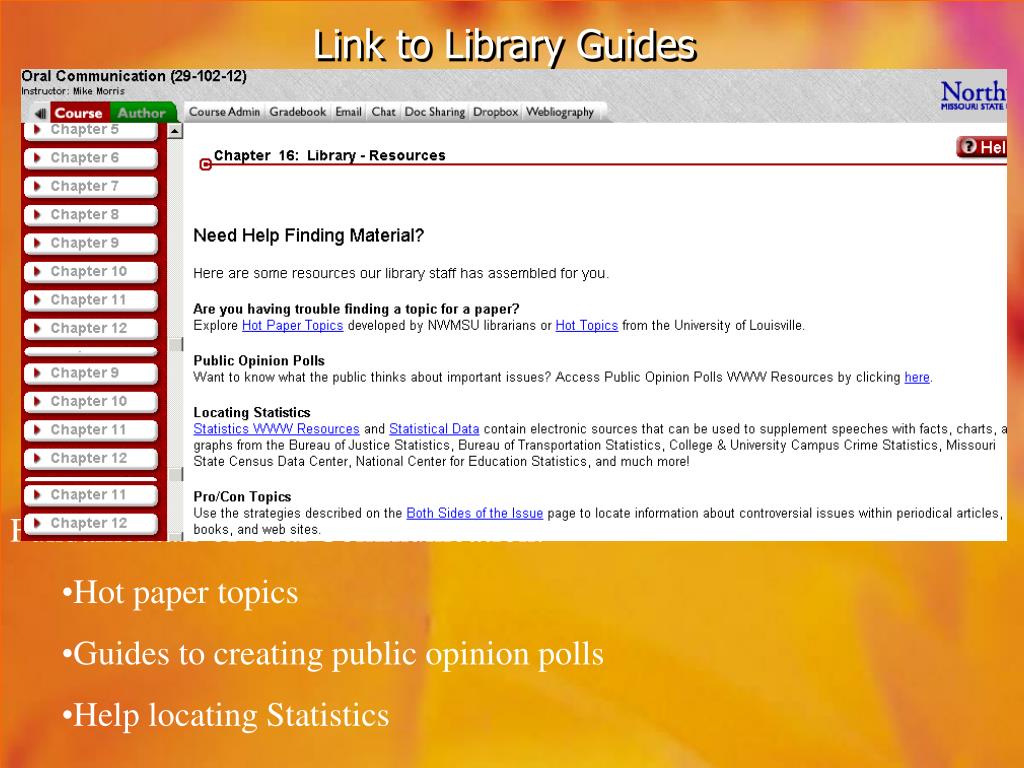Switch to the Author tab
Image resolution: width=1024 pixels, height=768 pixels.
point(142,113)
